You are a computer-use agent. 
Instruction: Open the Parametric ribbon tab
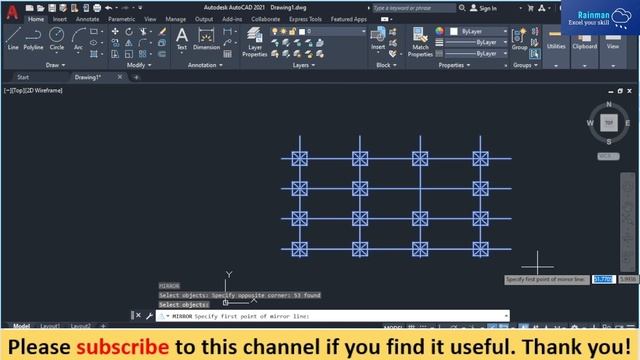coord(121,19)
